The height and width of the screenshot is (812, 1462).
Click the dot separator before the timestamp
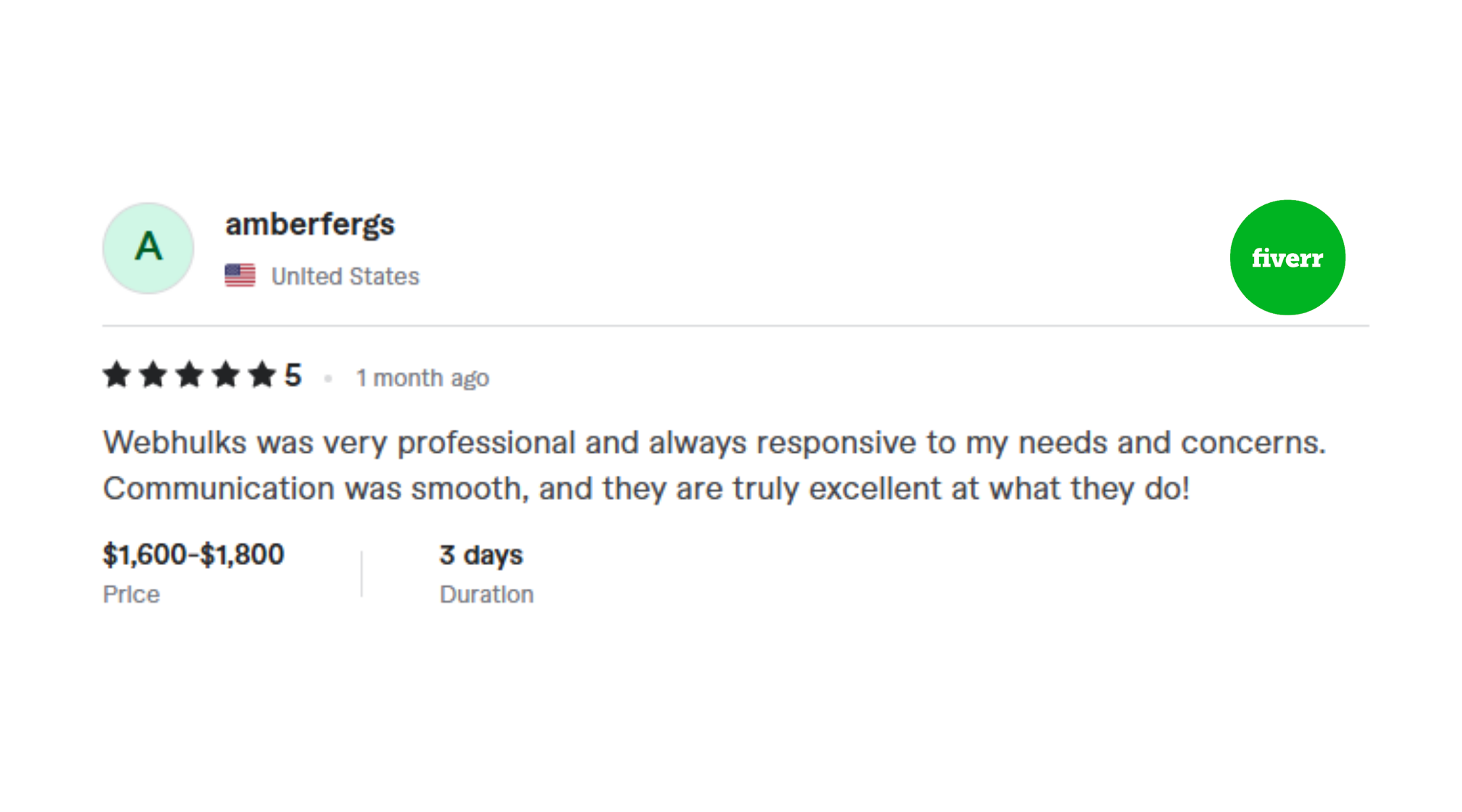(x=328, y=378)
